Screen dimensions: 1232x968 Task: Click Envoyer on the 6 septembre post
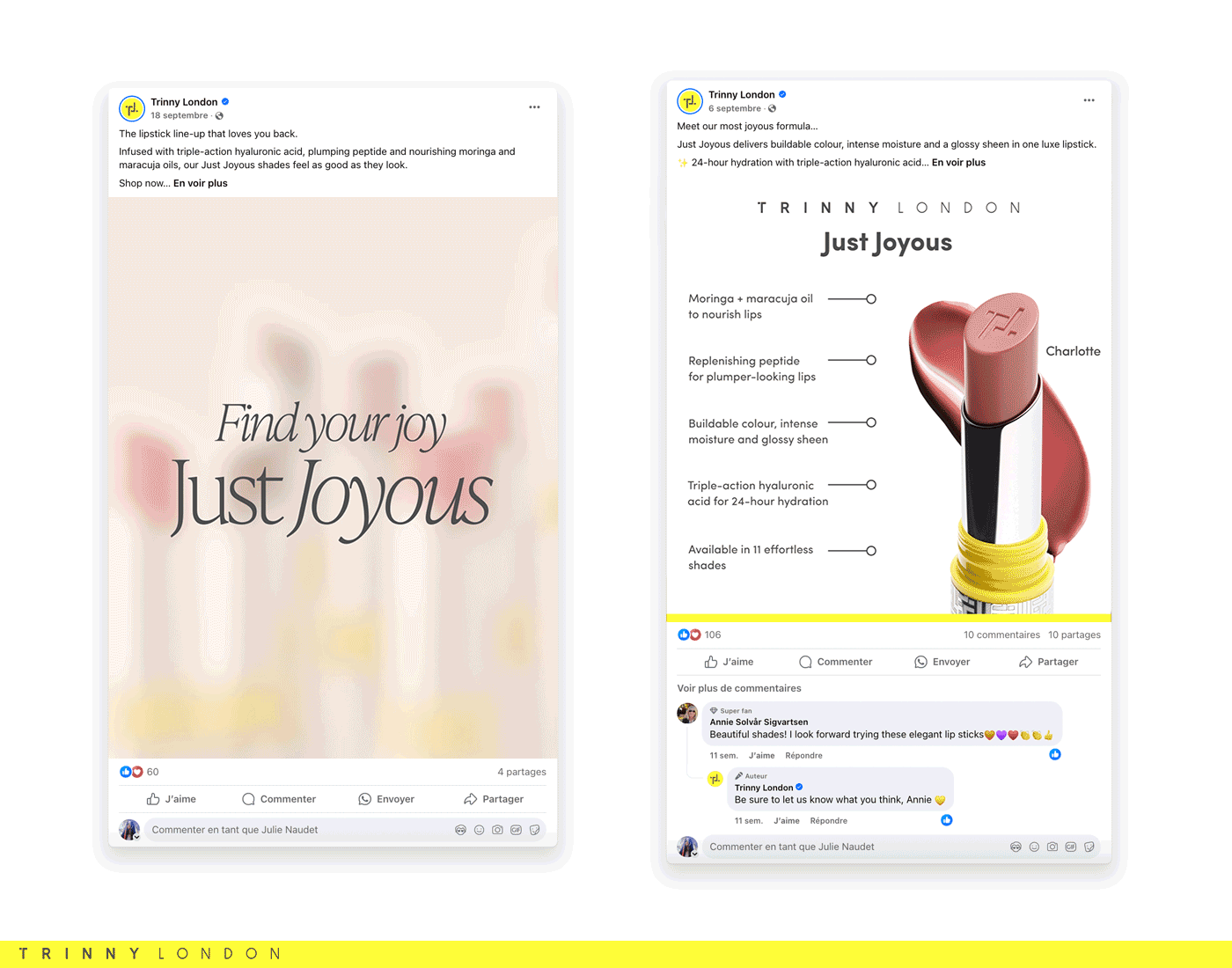[x=942, y=662]
